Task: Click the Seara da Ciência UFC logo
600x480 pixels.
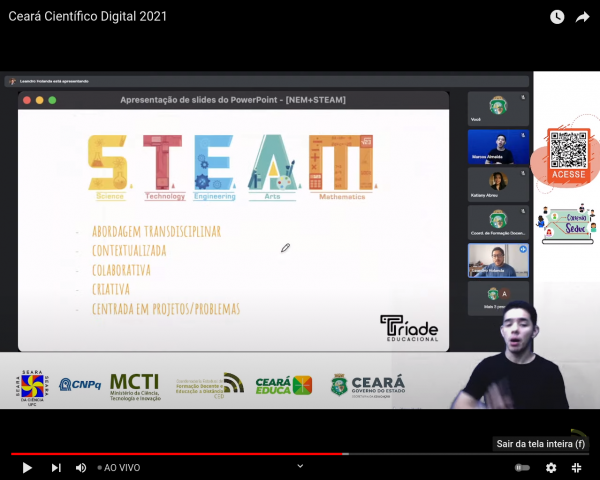Action: click(33, 388)
